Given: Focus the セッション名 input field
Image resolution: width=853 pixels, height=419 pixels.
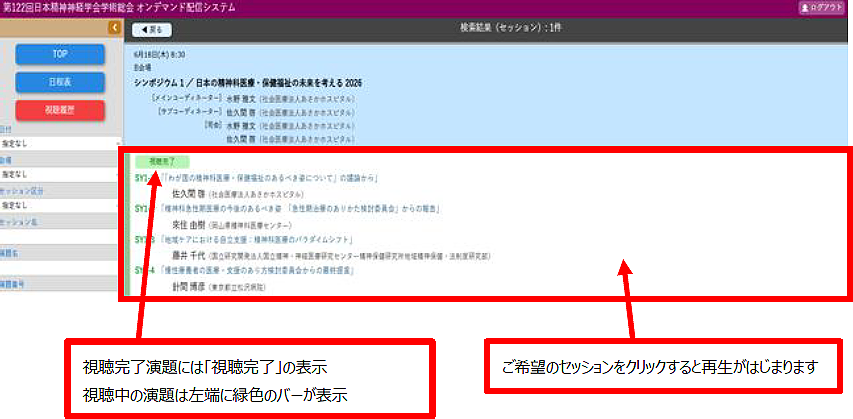Looking at the screenshot, I should [61, 237].
